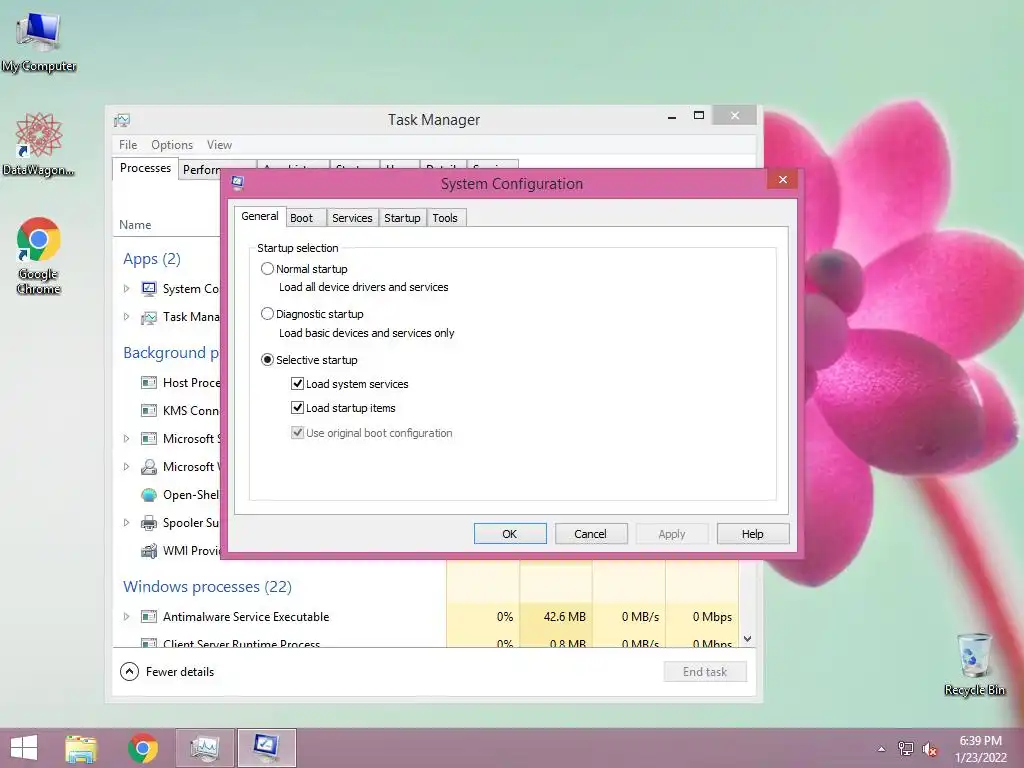Open Task Manager File menu
The width and height of the screenshot is (1024, 768).
click(x=128, y=145)
